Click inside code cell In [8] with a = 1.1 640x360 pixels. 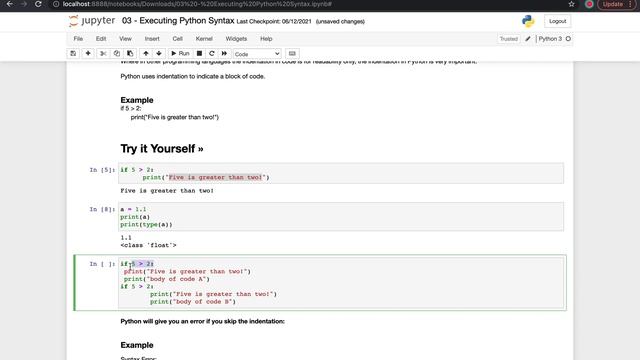(x=341, y=217)
